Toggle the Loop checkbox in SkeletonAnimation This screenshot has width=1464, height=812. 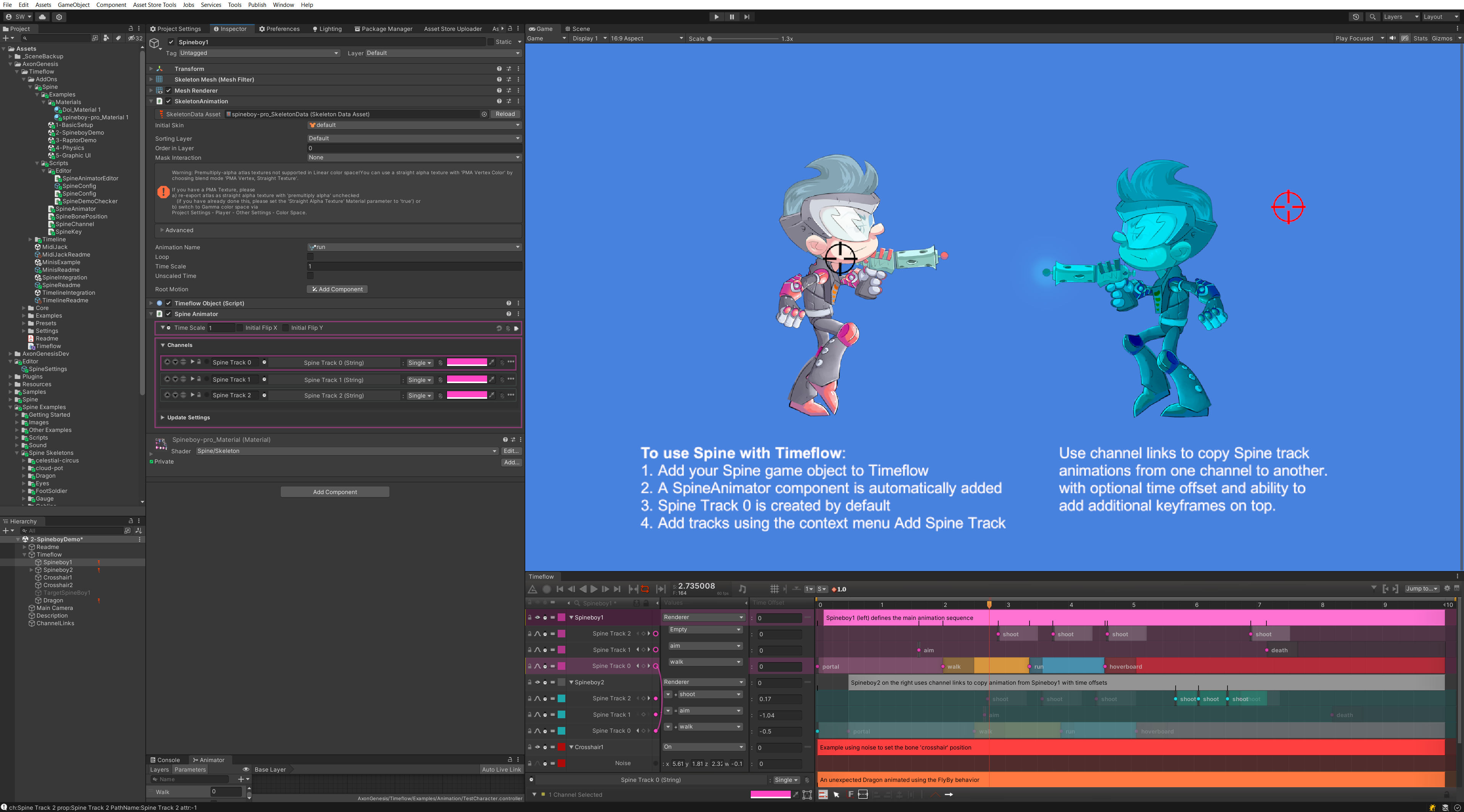(x=310, y=257)
